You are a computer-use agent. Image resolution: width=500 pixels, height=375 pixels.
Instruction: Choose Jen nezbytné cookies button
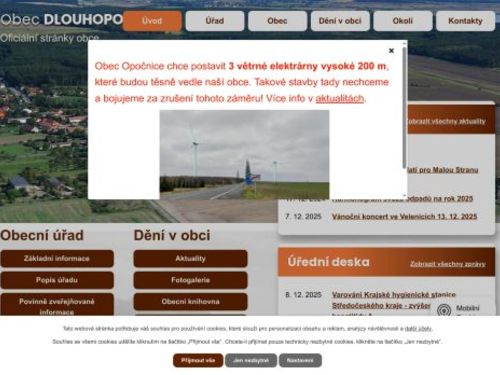point(251,360)
